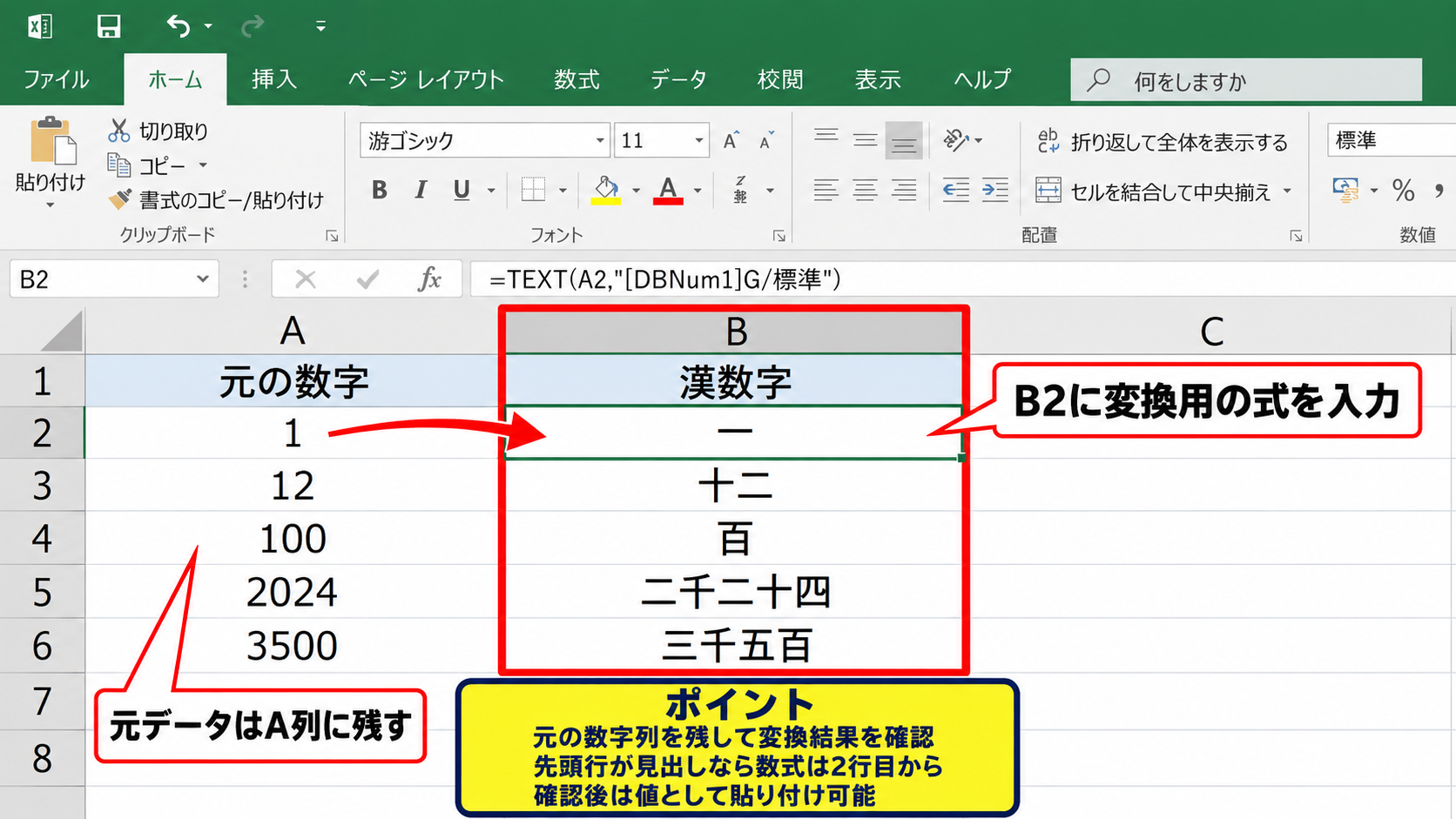Toggle Italic formatting

421,190
